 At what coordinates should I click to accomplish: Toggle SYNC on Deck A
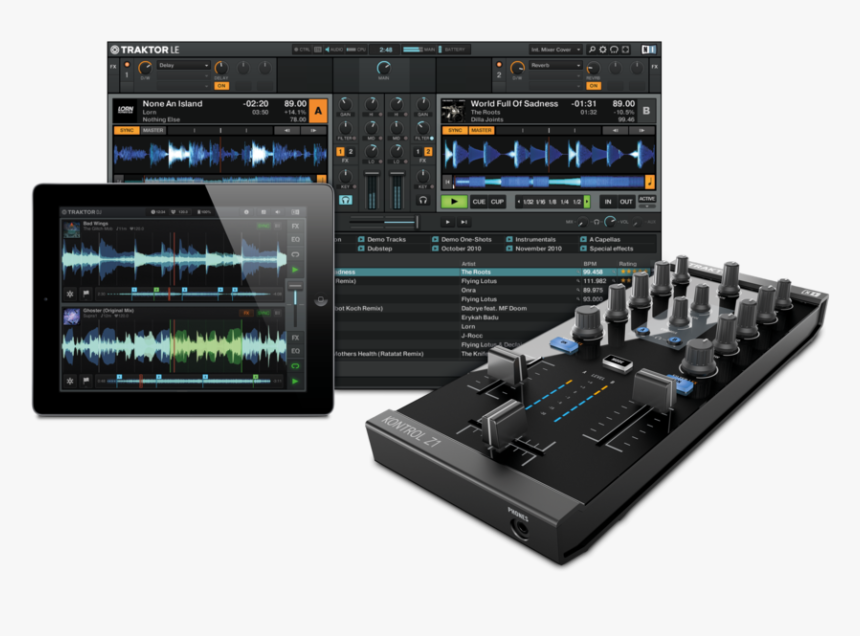[x=127, y=130]
